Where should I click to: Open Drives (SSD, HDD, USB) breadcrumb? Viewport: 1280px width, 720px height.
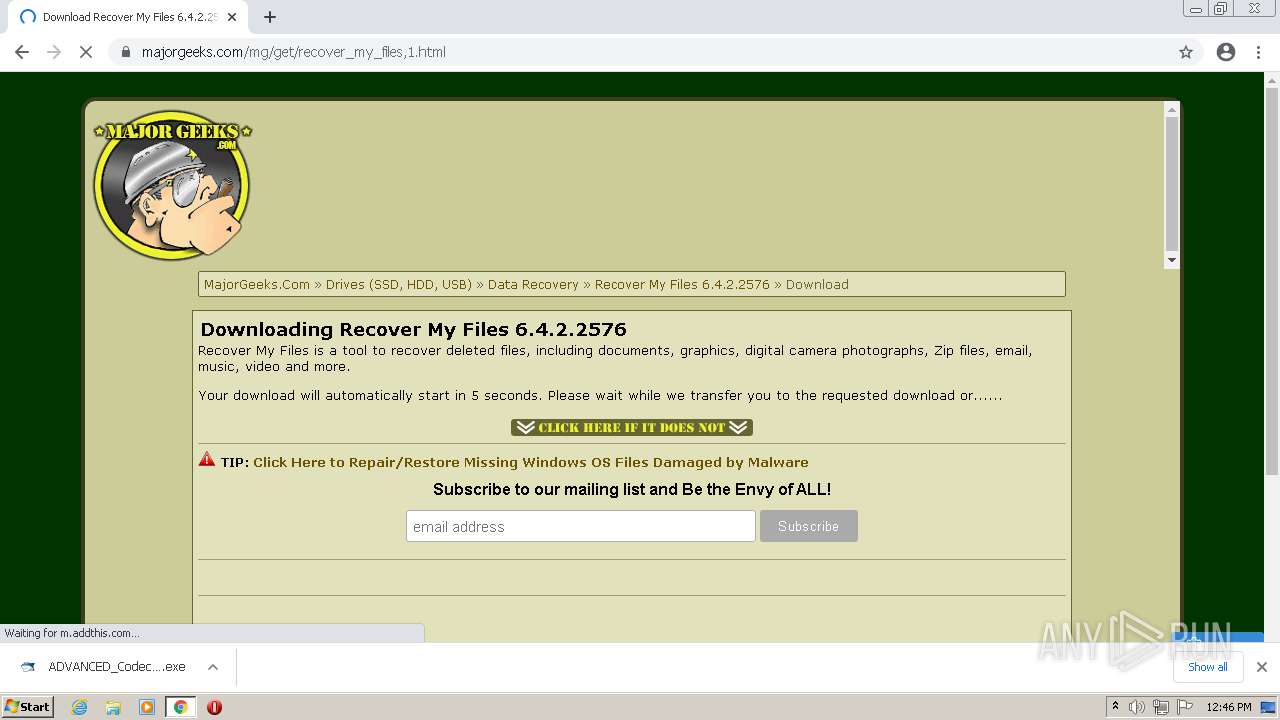398,285
